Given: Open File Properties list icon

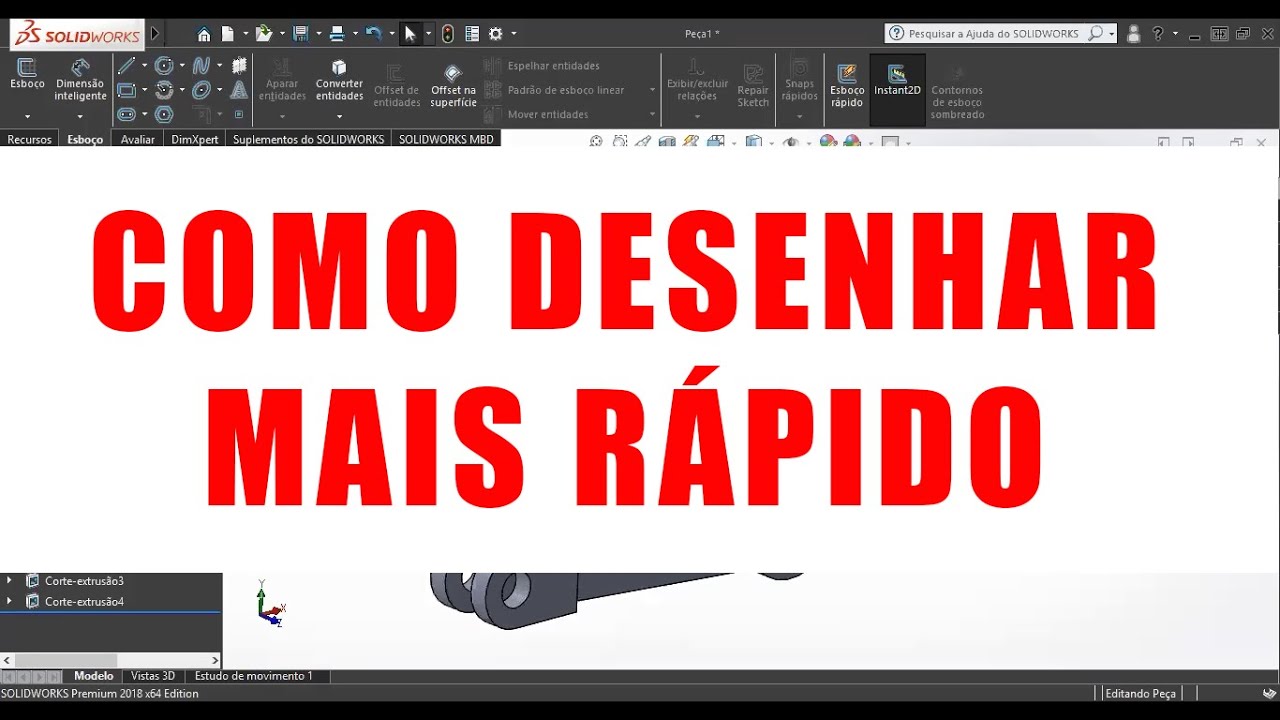Looking at the screenshot, I should point(472,34).
